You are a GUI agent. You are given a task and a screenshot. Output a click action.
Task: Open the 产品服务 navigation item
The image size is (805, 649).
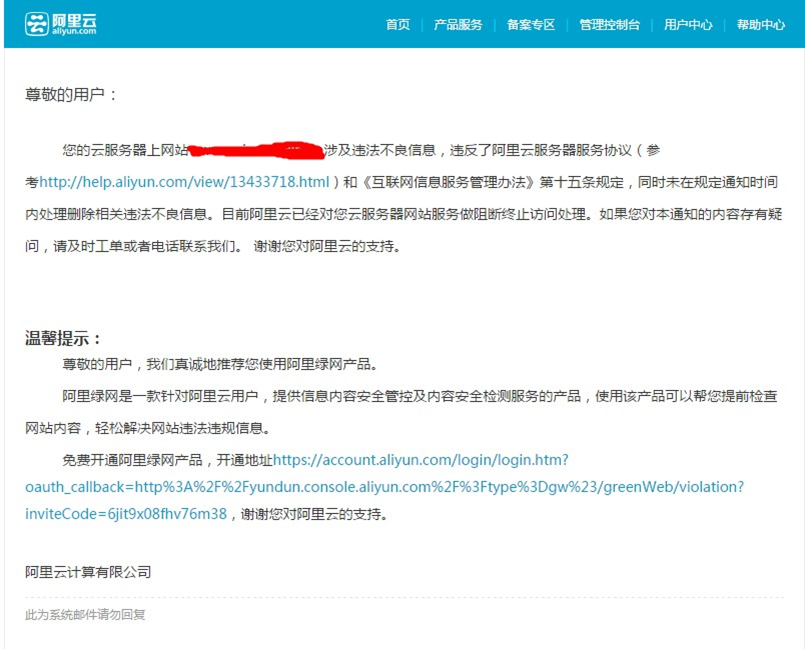(458, 25)
